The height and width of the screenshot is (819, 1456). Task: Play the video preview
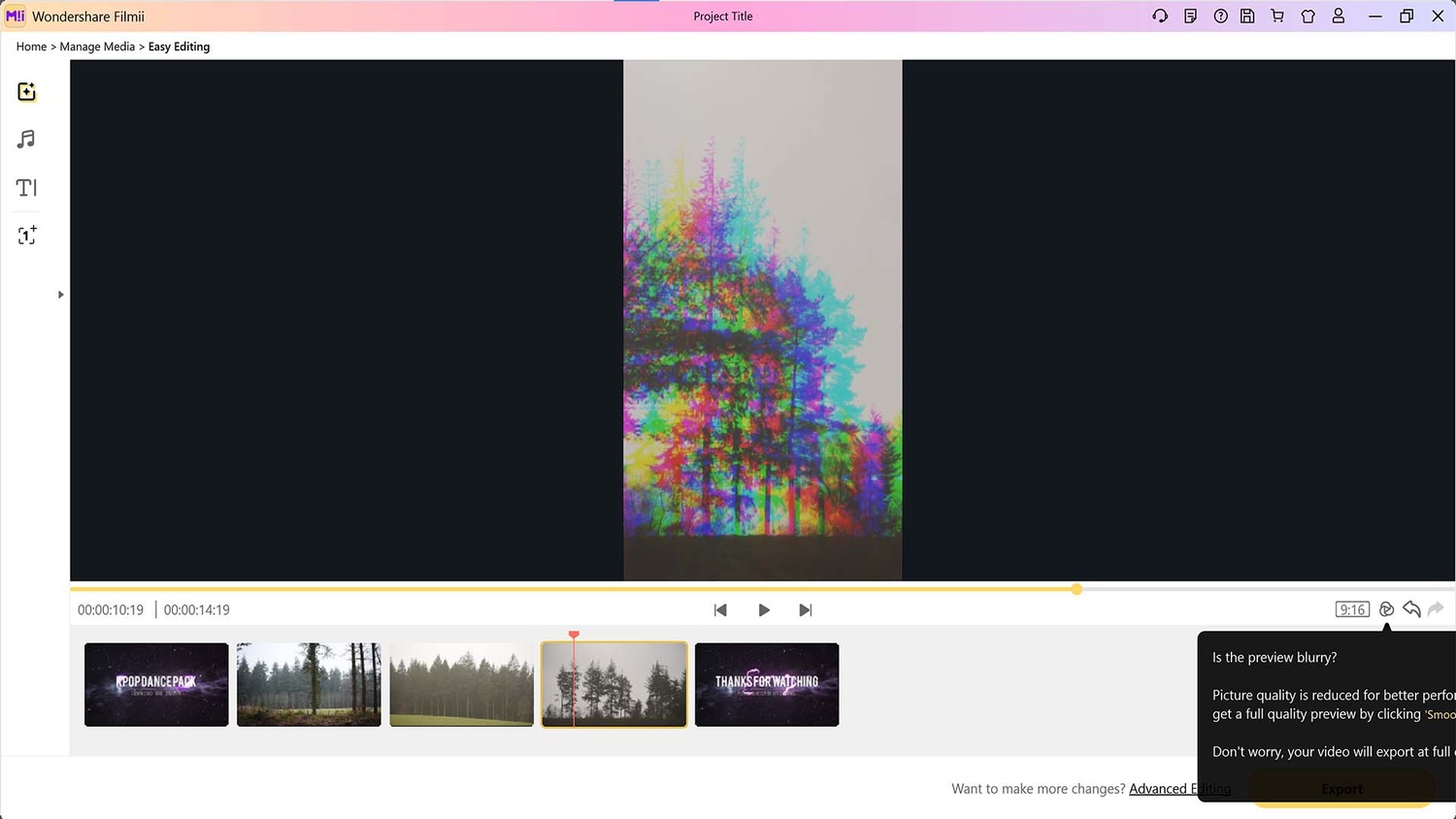[764, 610]
